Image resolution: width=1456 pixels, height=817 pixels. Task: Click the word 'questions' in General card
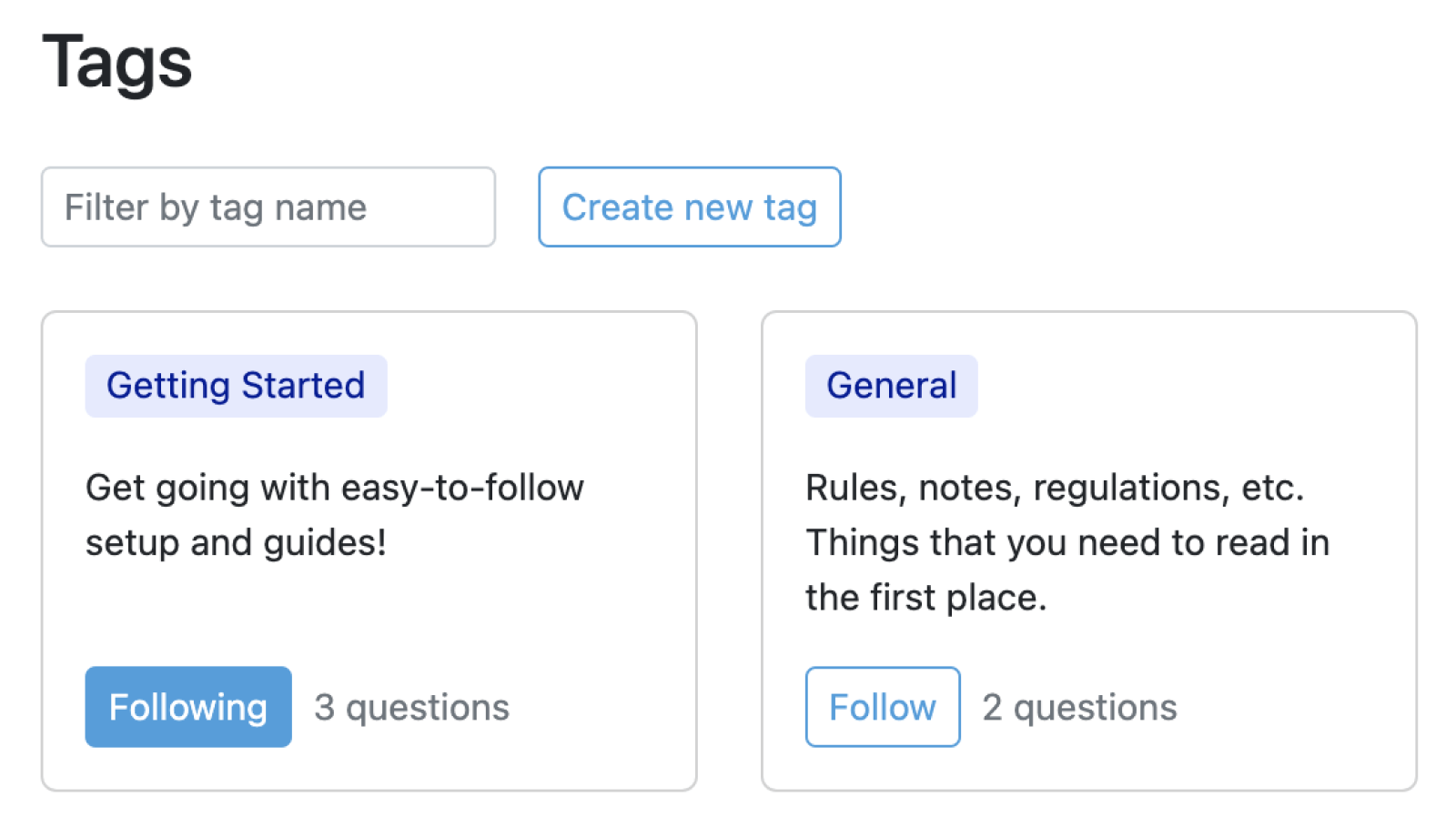[x=1095, y=708]
